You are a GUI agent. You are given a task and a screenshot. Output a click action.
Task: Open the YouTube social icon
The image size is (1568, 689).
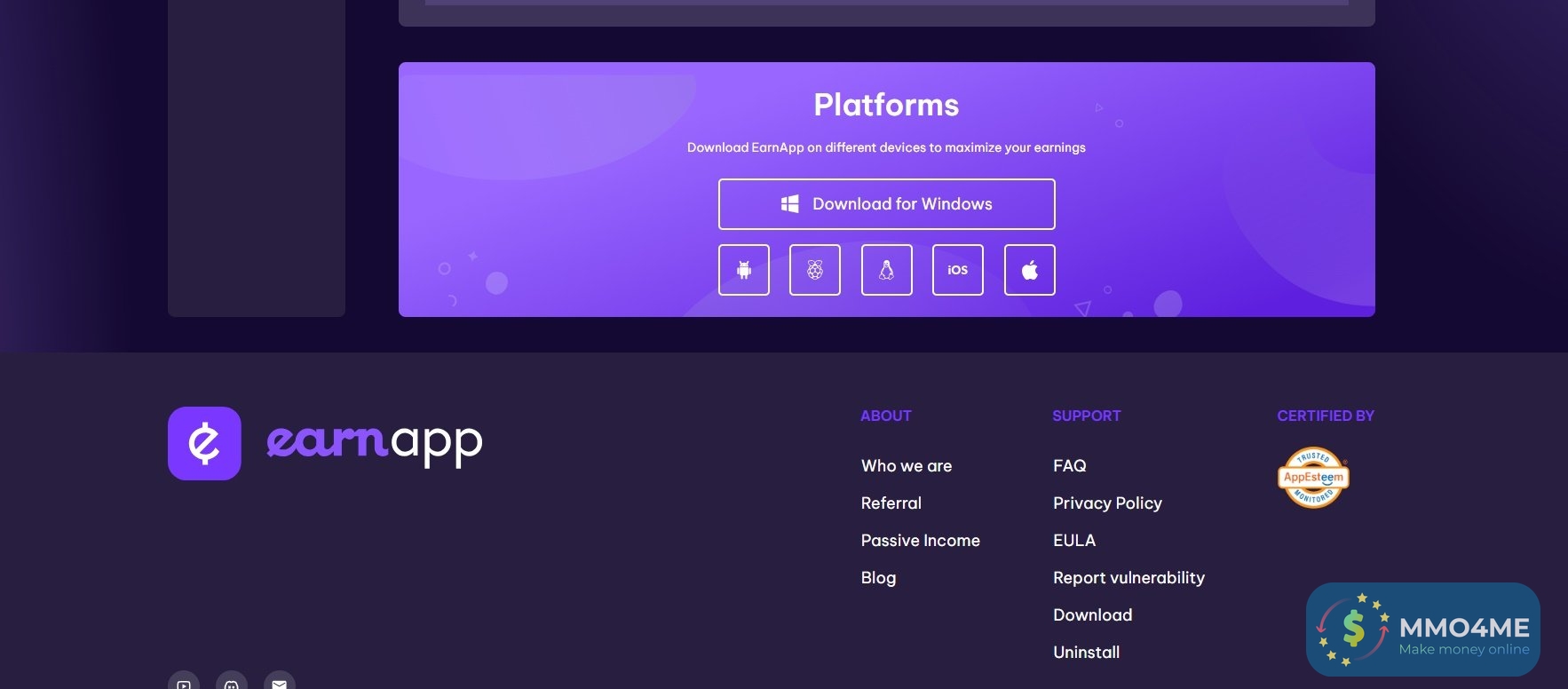[184, 681]
